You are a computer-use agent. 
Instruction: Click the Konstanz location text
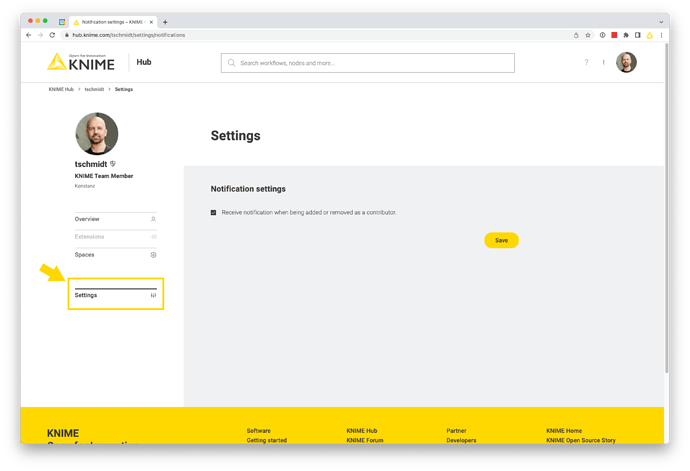(84, 186)
